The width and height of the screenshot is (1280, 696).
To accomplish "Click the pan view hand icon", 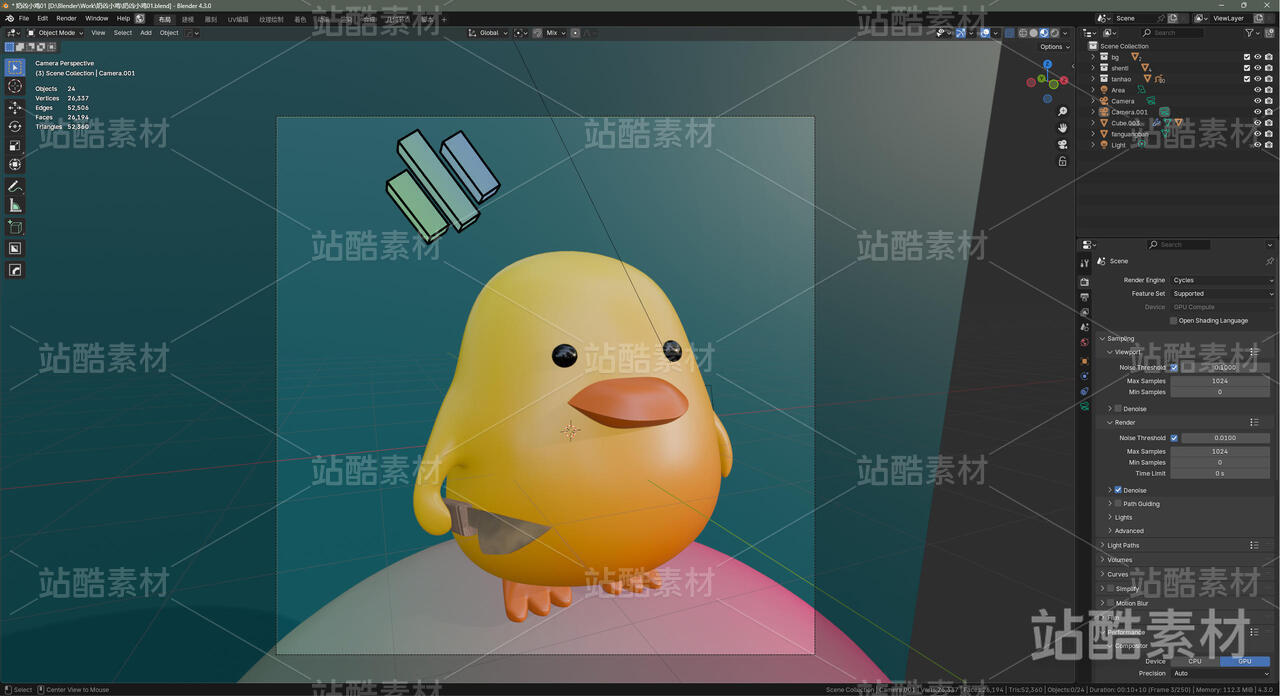I will point(1062,128).
